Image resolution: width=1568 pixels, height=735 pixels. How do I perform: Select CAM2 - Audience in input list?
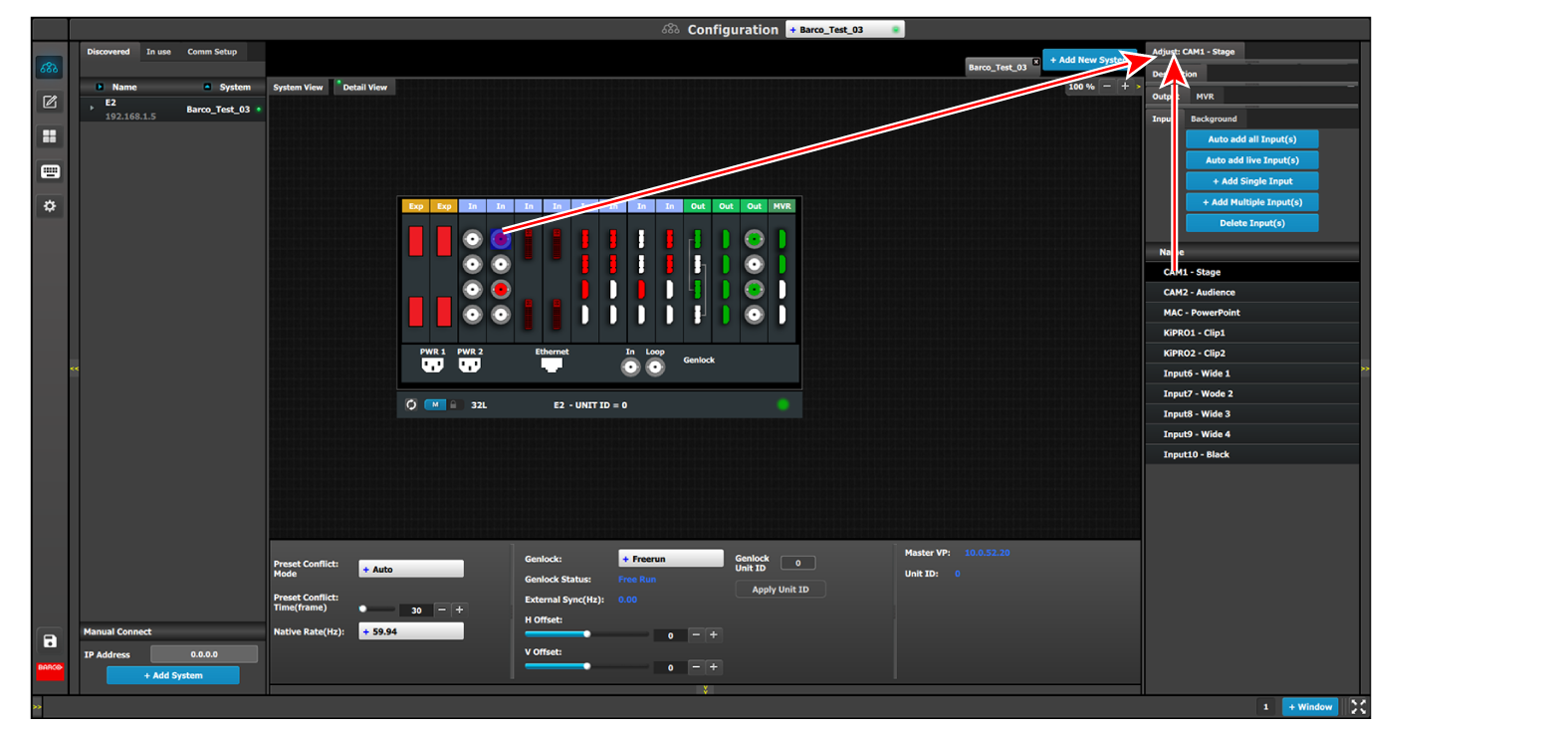coord(1252,293)
